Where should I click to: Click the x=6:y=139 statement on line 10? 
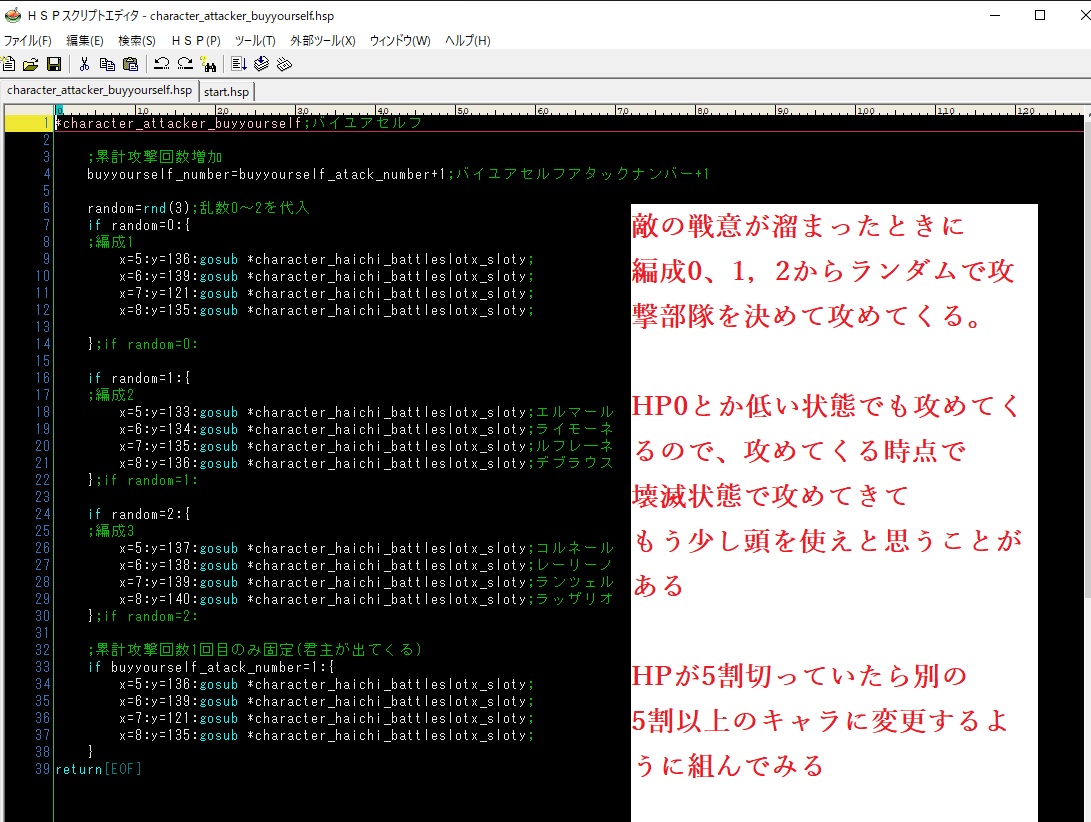326,276
